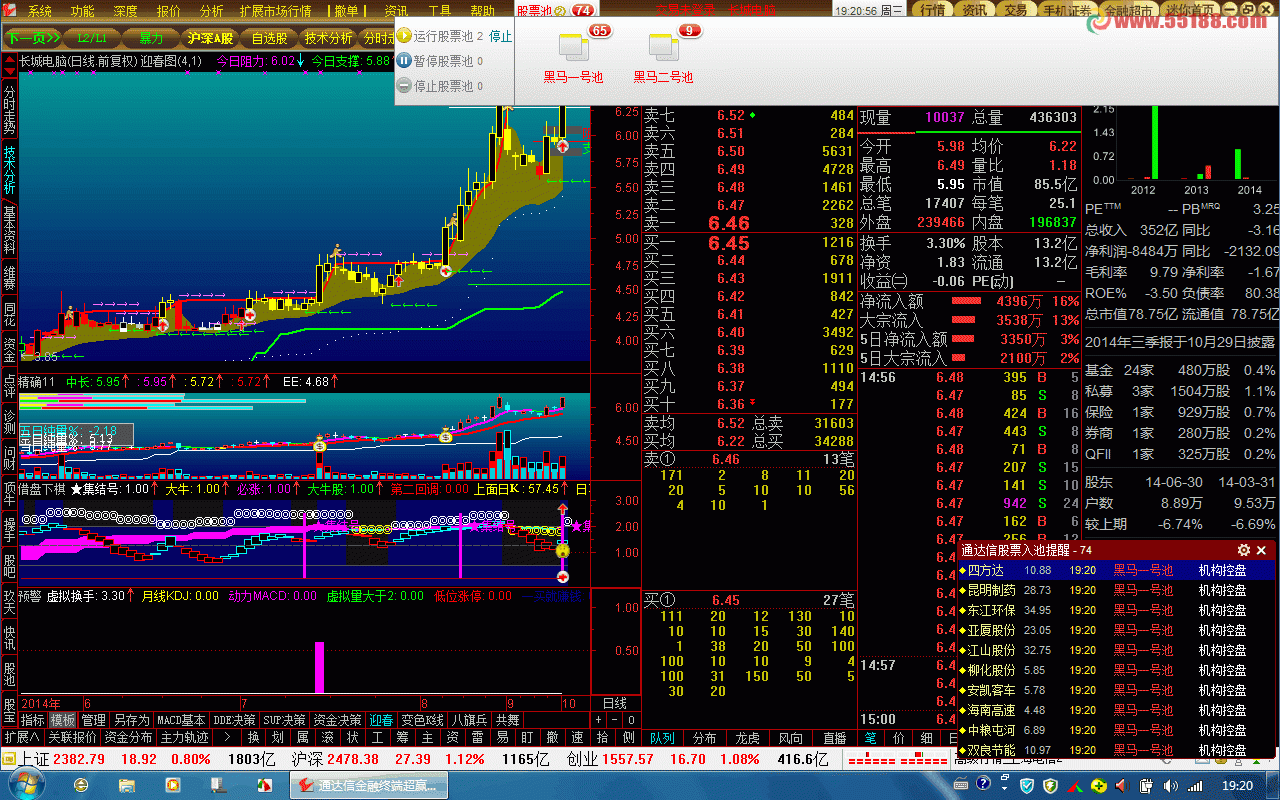
Task: Click the 暴力 button
Action: 151,38
